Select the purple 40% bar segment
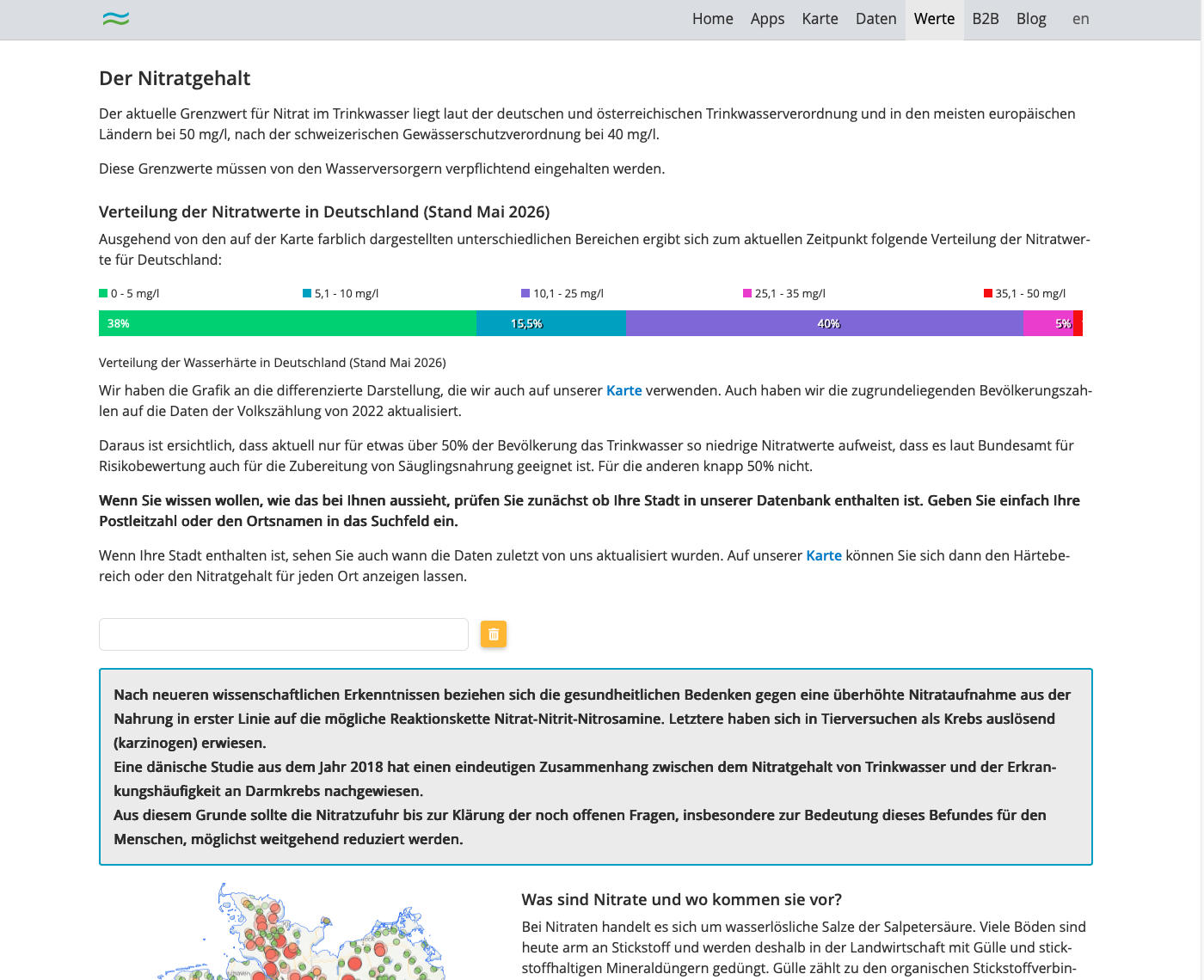The height and width of the screenshot is (980, 1204). pyautogui.click(x=824, y=323)
